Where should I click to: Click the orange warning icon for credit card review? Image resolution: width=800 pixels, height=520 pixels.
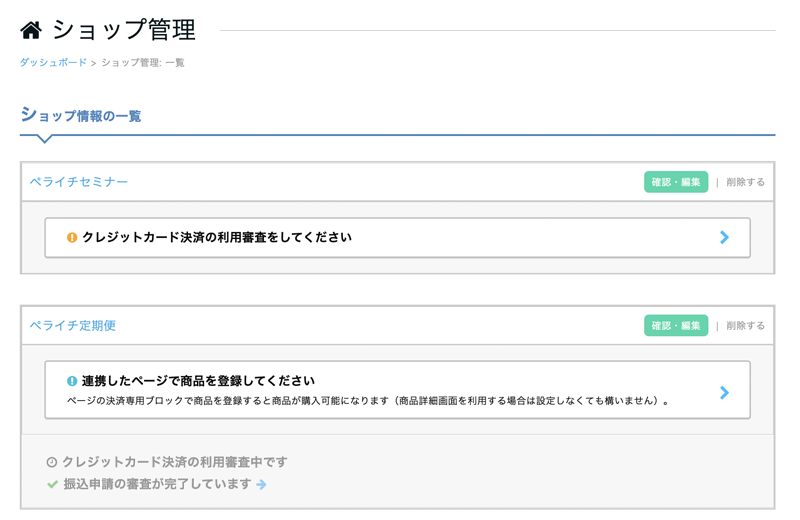(72, 238)
